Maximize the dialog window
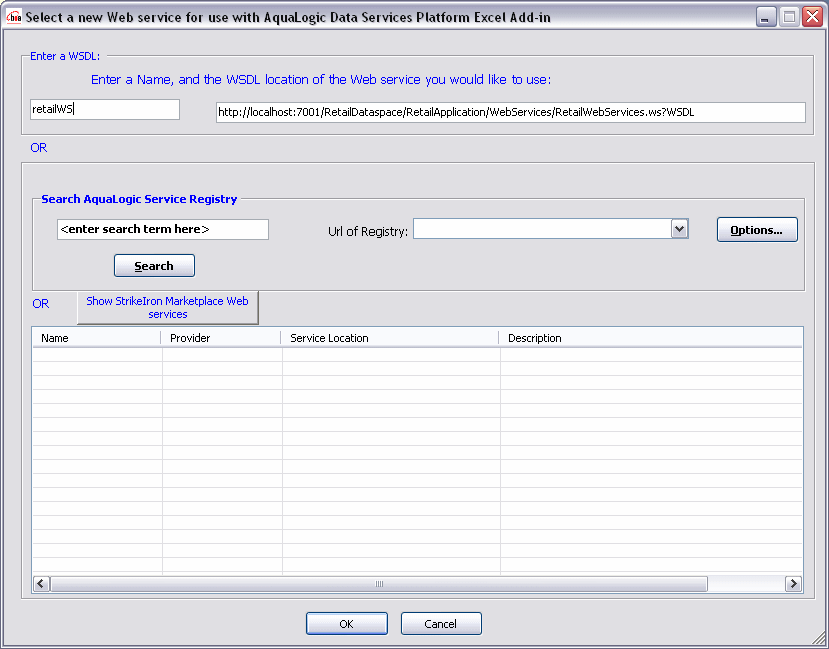Image resolution: width=829 pixels, height=649 pixels. (789, 17)
